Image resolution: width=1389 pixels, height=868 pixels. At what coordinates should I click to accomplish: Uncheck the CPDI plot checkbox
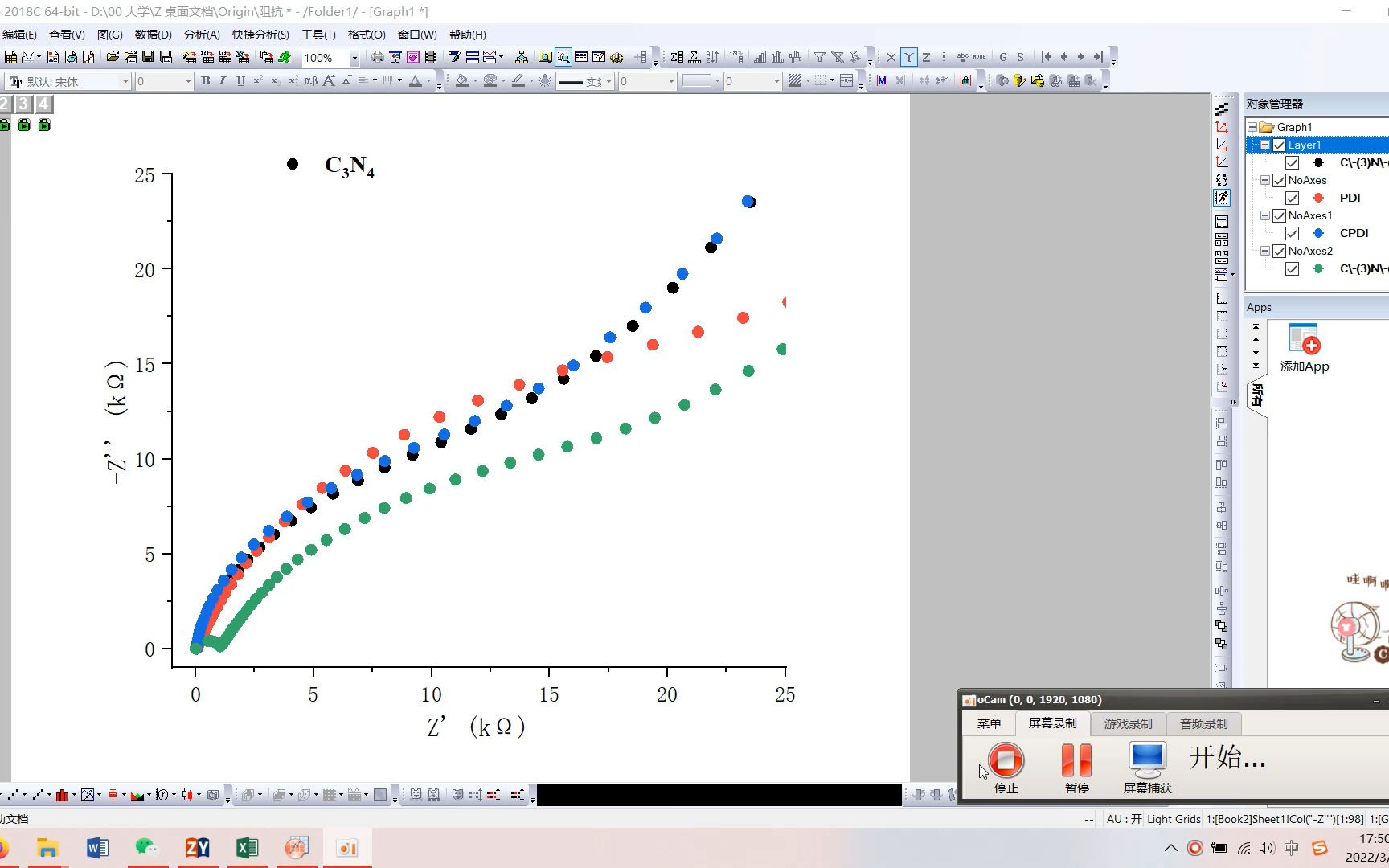pos(1293,234)
